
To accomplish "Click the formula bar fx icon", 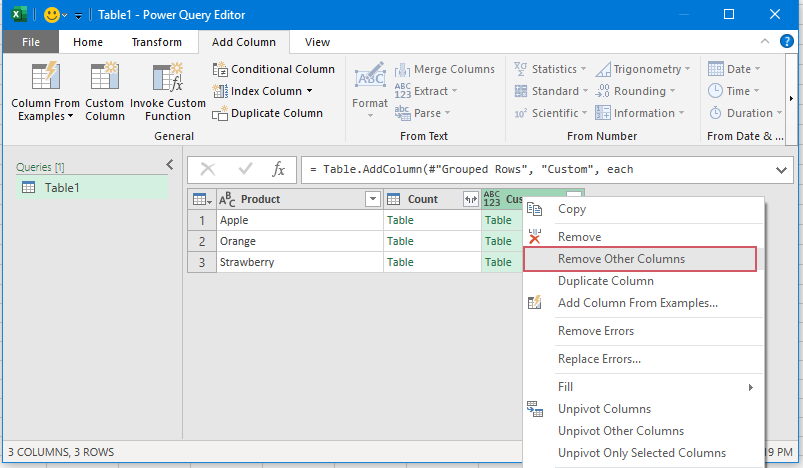I will (x=279, y=169).
